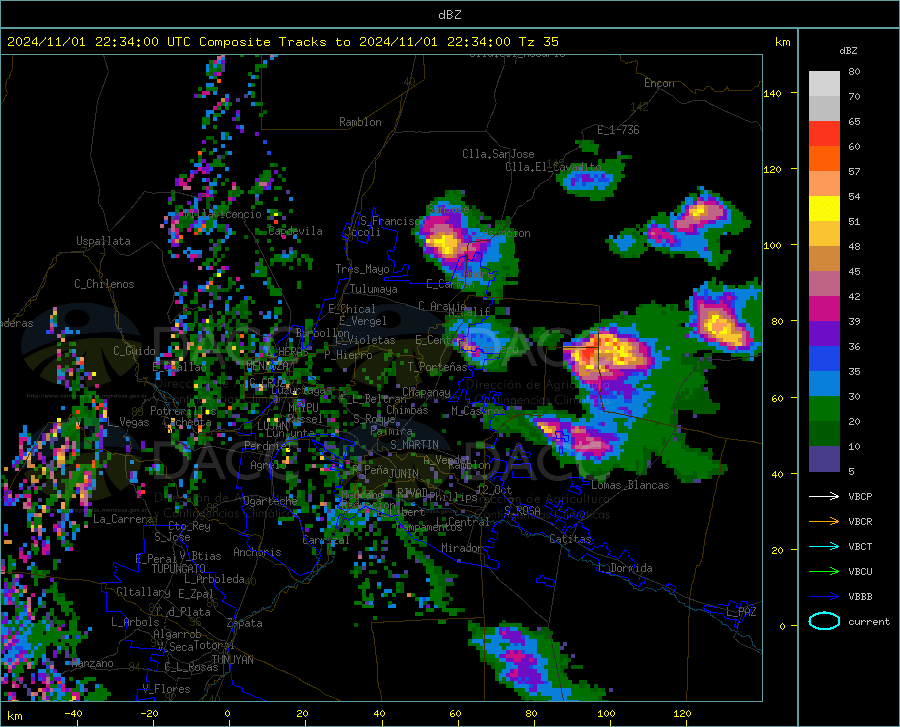Viewport: 900px width, 727px height.
Task: Click the 'VBCR' legend label
Action: [860, 522]
